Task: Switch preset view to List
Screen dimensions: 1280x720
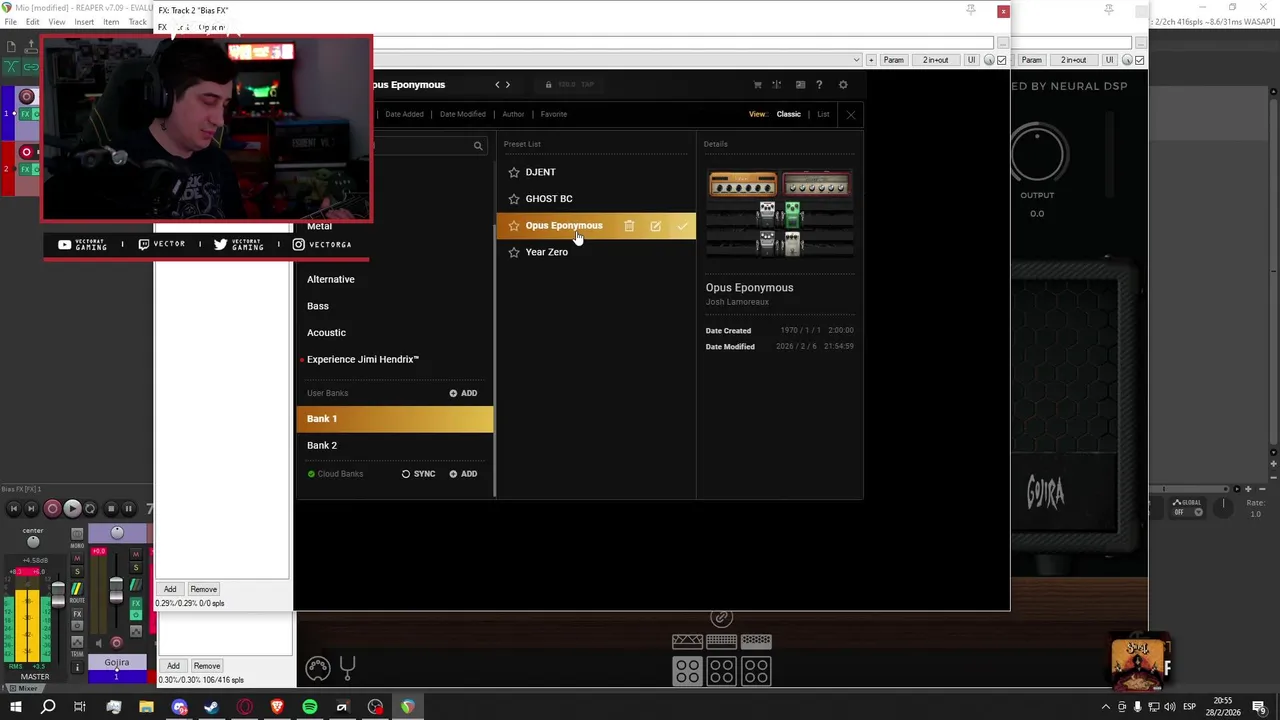Action: 823,114
